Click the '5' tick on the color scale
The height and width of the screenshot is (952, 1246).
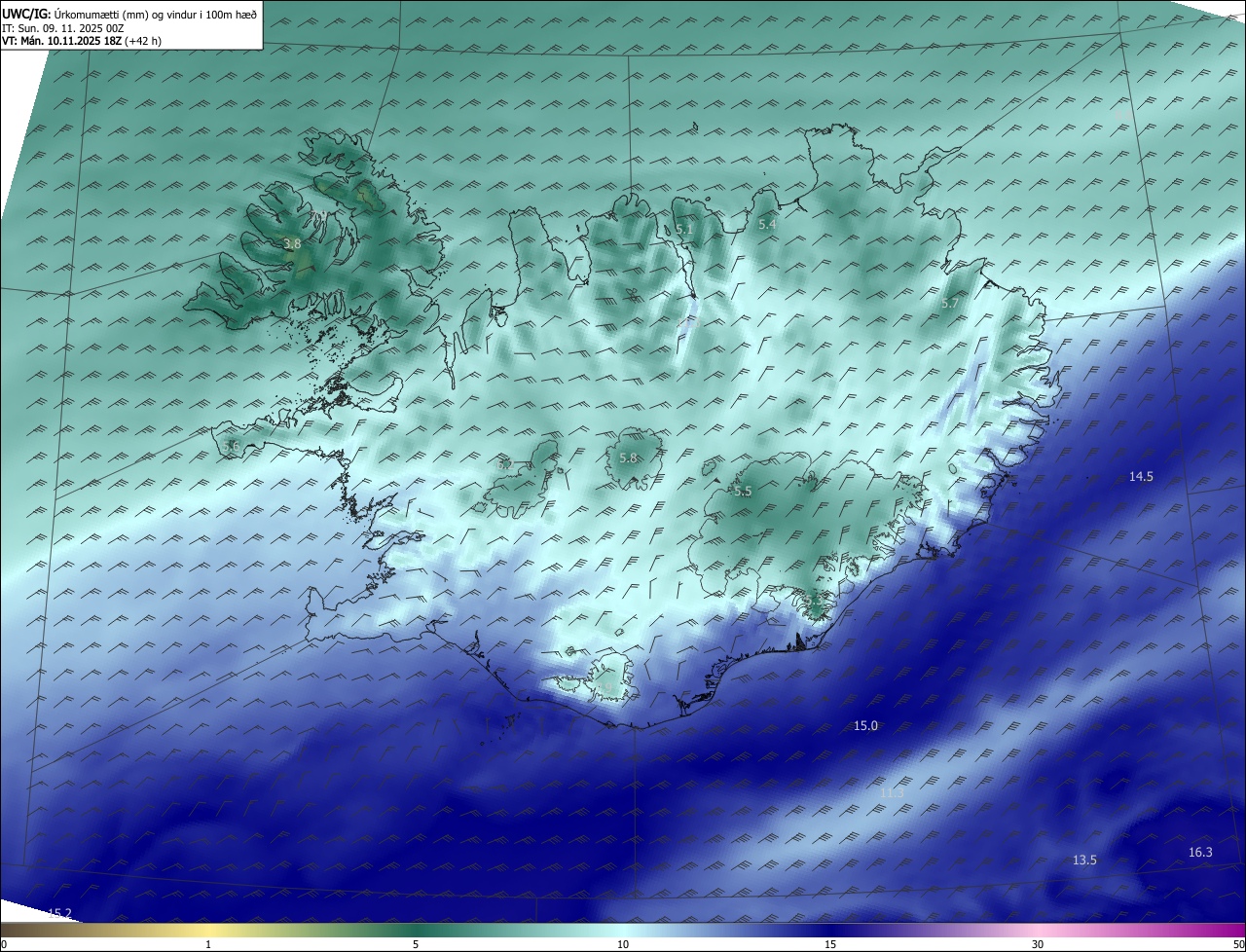pyautogui.click(x=416, y=944)
